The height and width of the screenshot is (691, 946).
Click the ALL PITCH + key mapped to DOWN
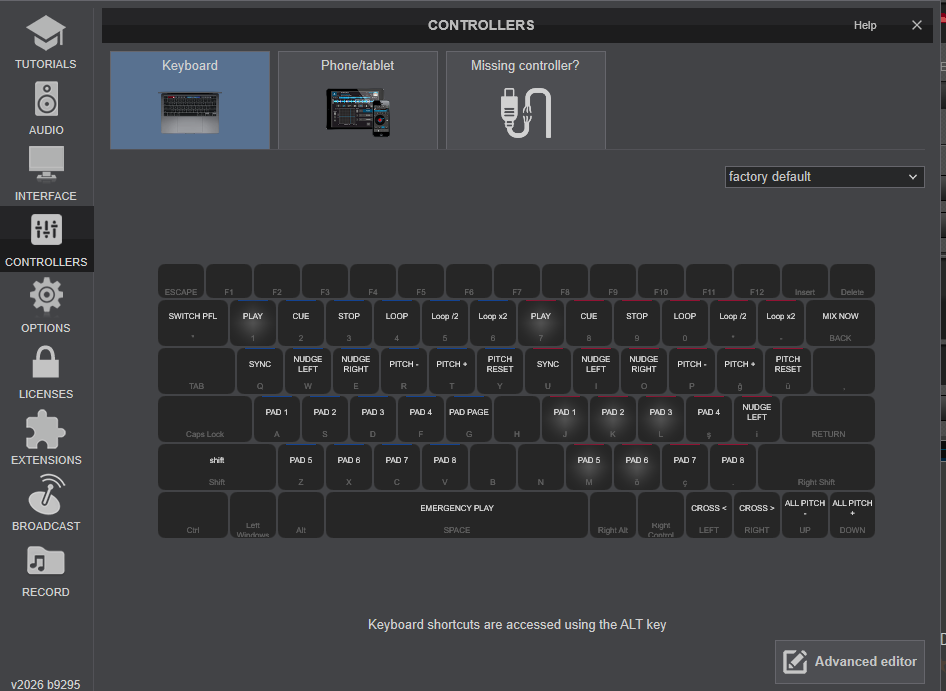click(852, 515)
